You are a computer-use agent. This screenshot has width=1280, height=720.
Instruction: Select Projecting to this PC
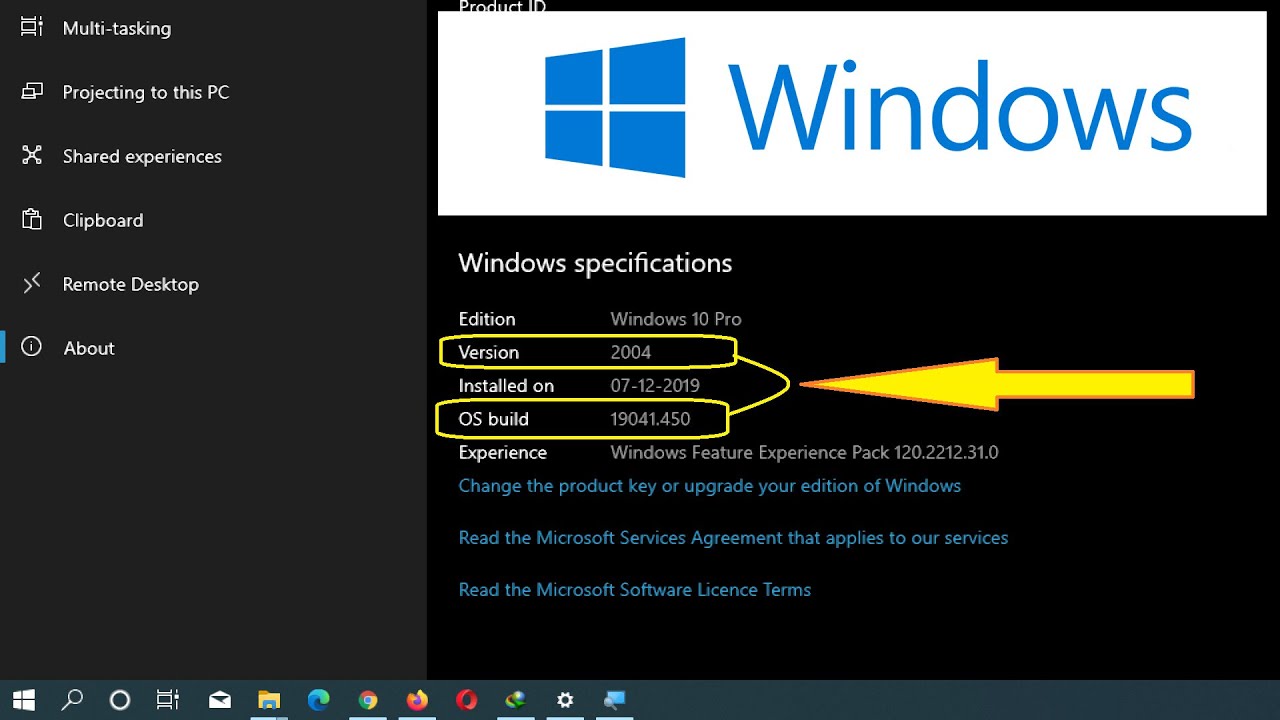point(146,93)
